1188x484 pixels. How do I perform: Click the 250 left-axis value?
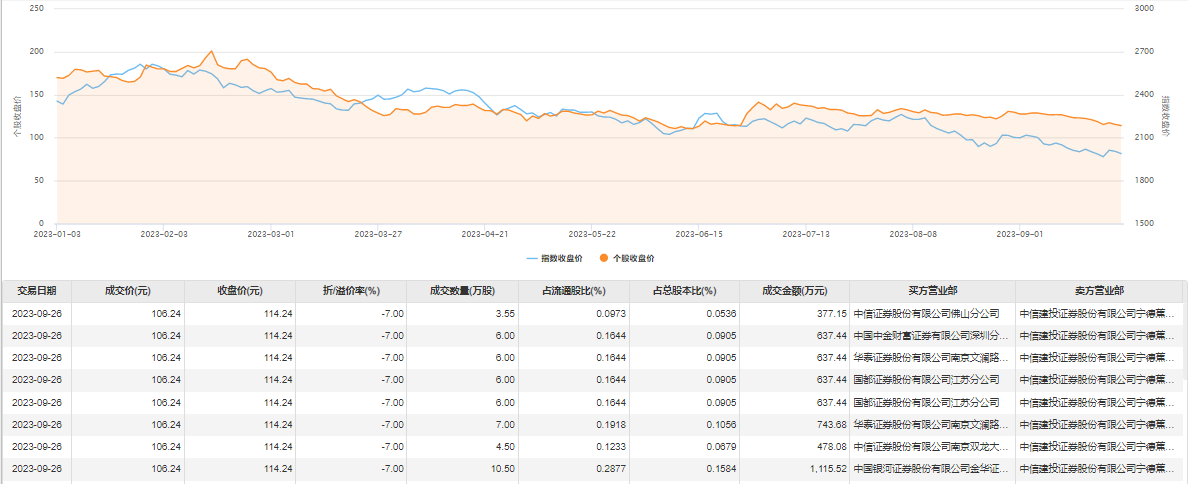(36, 8)
